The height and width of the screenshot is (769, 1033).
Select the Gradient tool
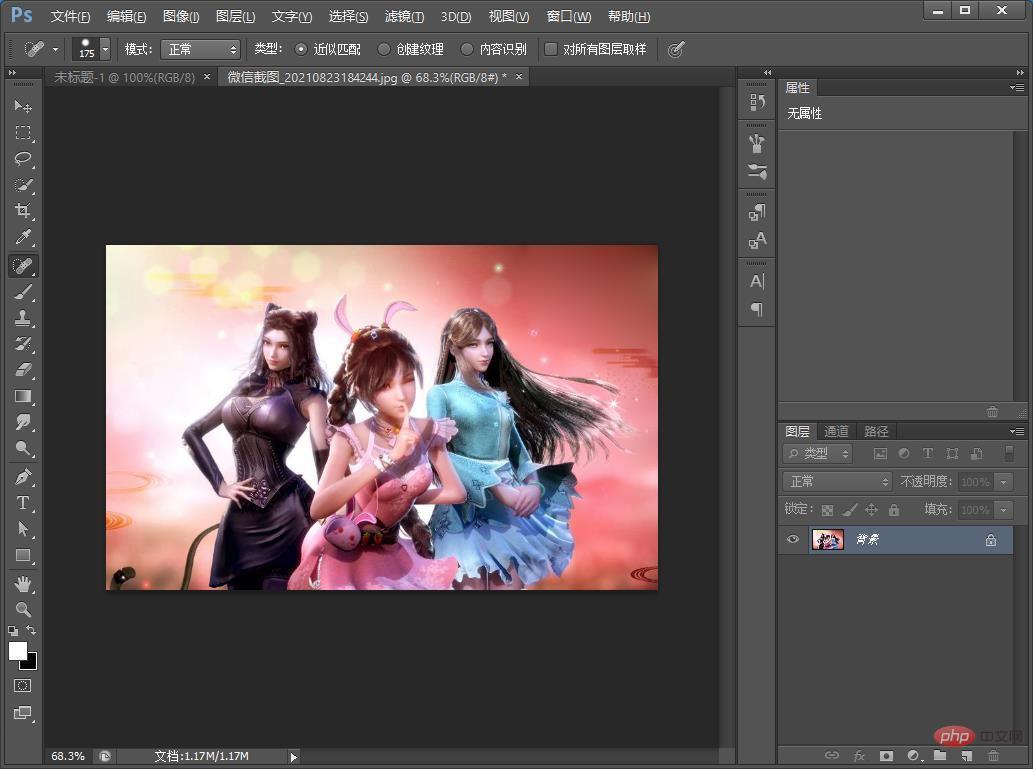[23, 396]
